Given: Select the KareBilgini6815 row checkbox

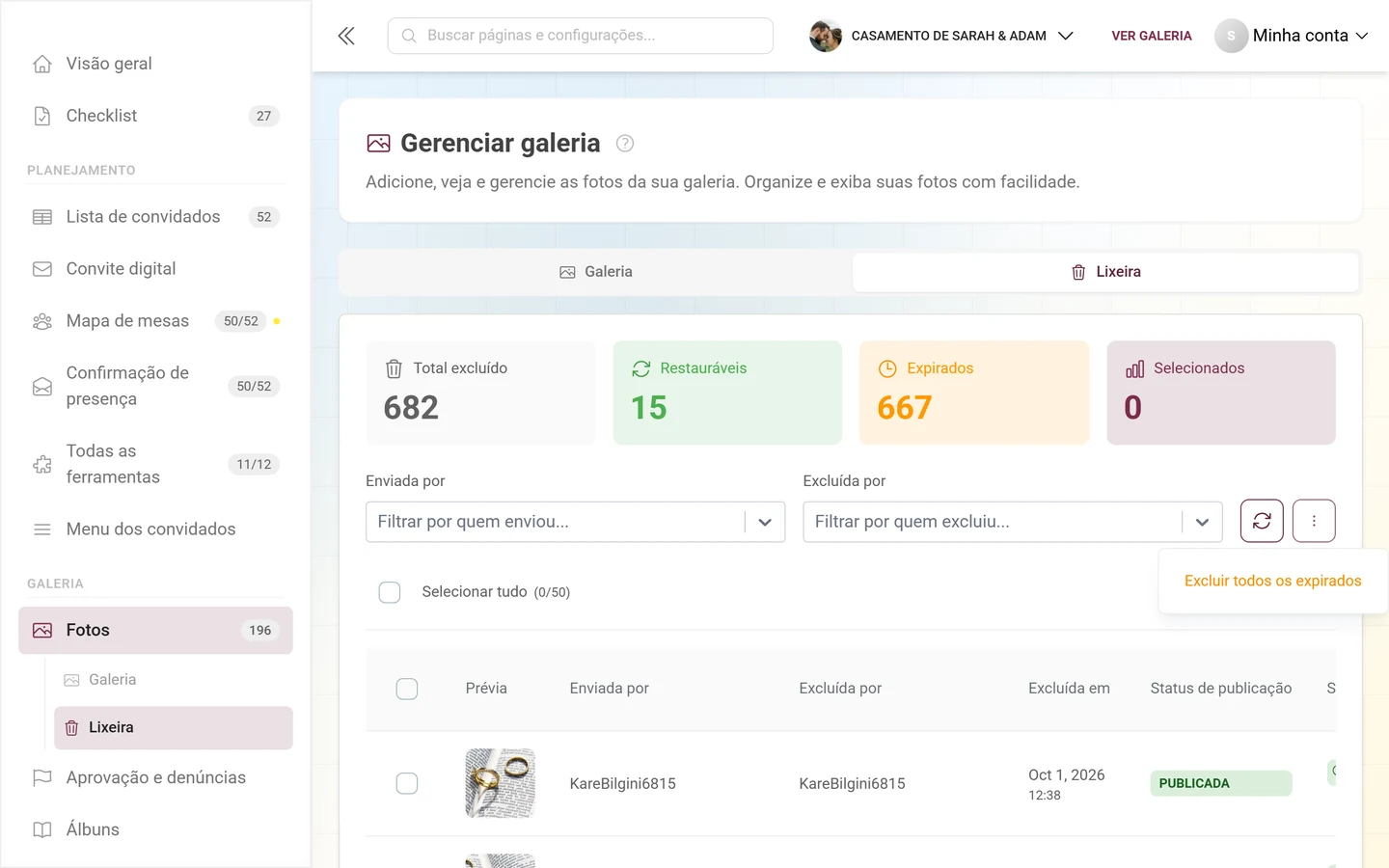Looking at the screenshot, I should [x=407, y=783].
